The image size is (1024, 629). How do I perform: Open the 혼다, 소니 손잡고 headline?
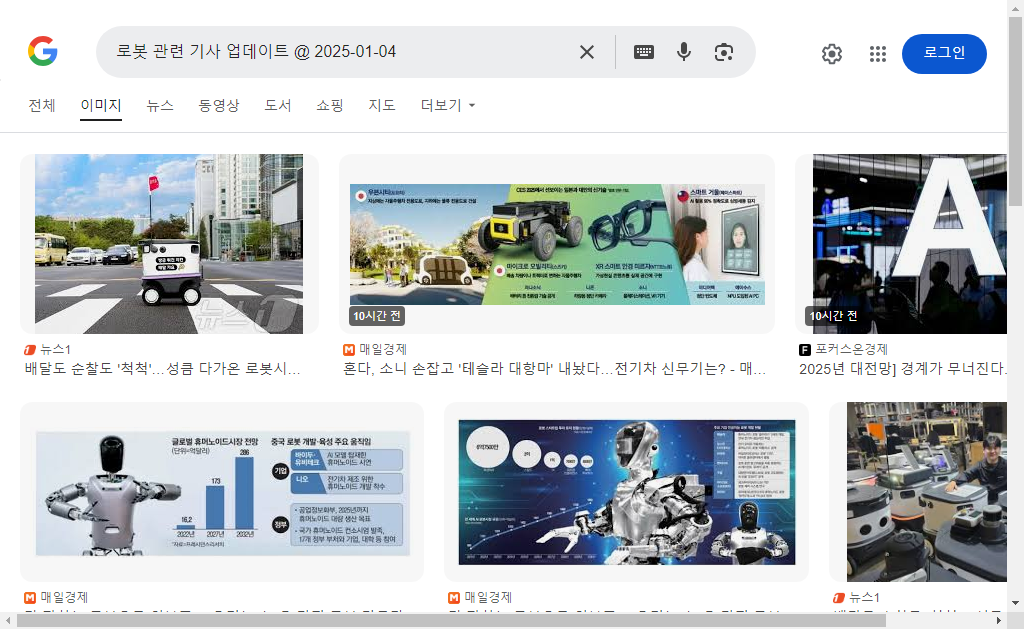[554, 369]
